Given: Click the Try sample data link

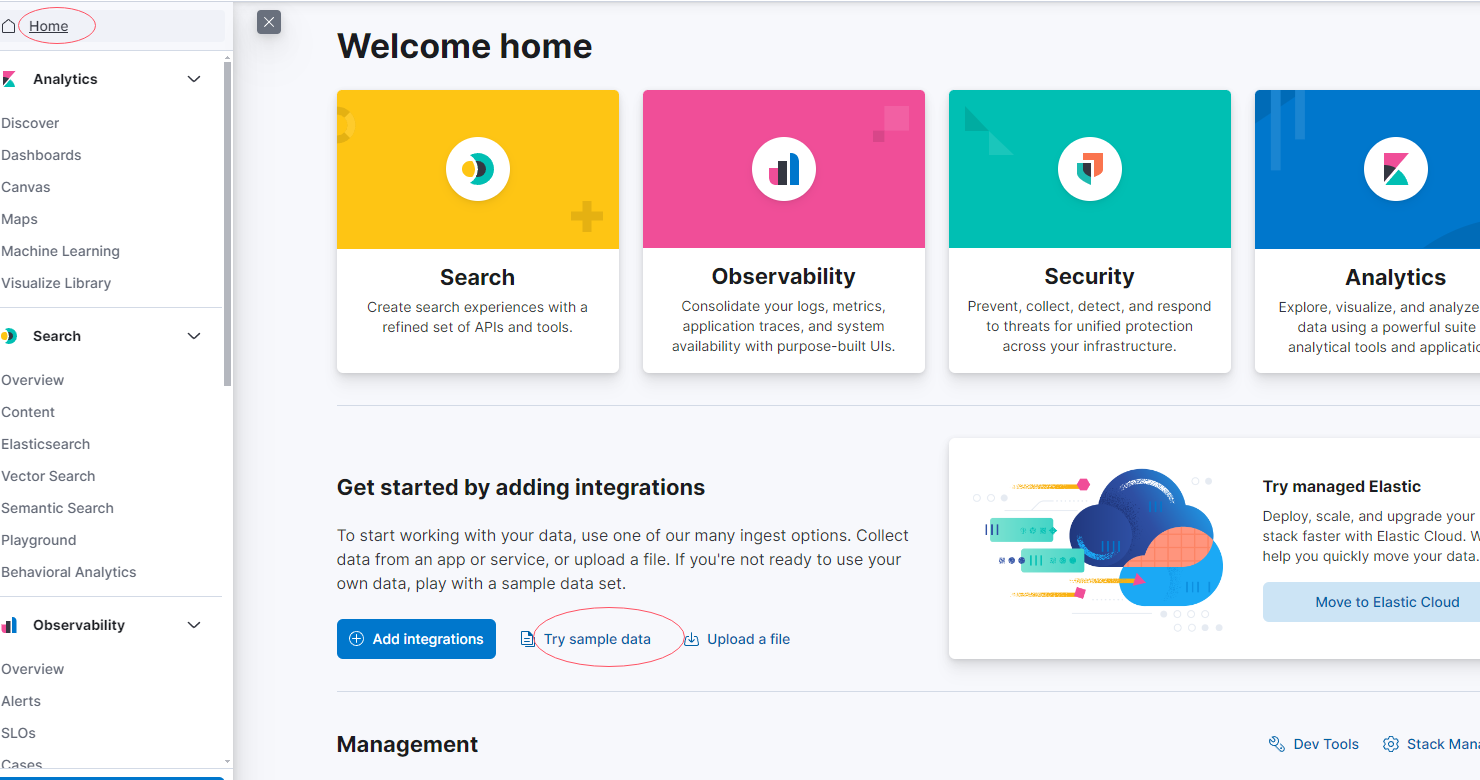Looking at the screenshot, I should coord(597,639).
